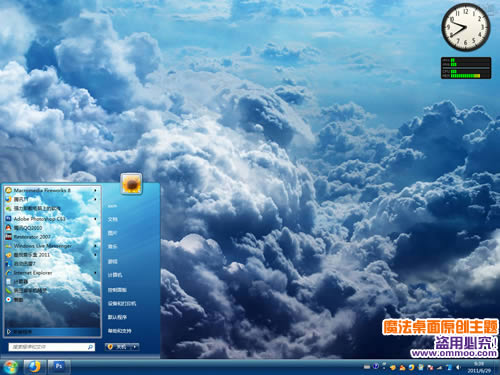
Task: Click the Start menu search box
Action: (52, 347)
